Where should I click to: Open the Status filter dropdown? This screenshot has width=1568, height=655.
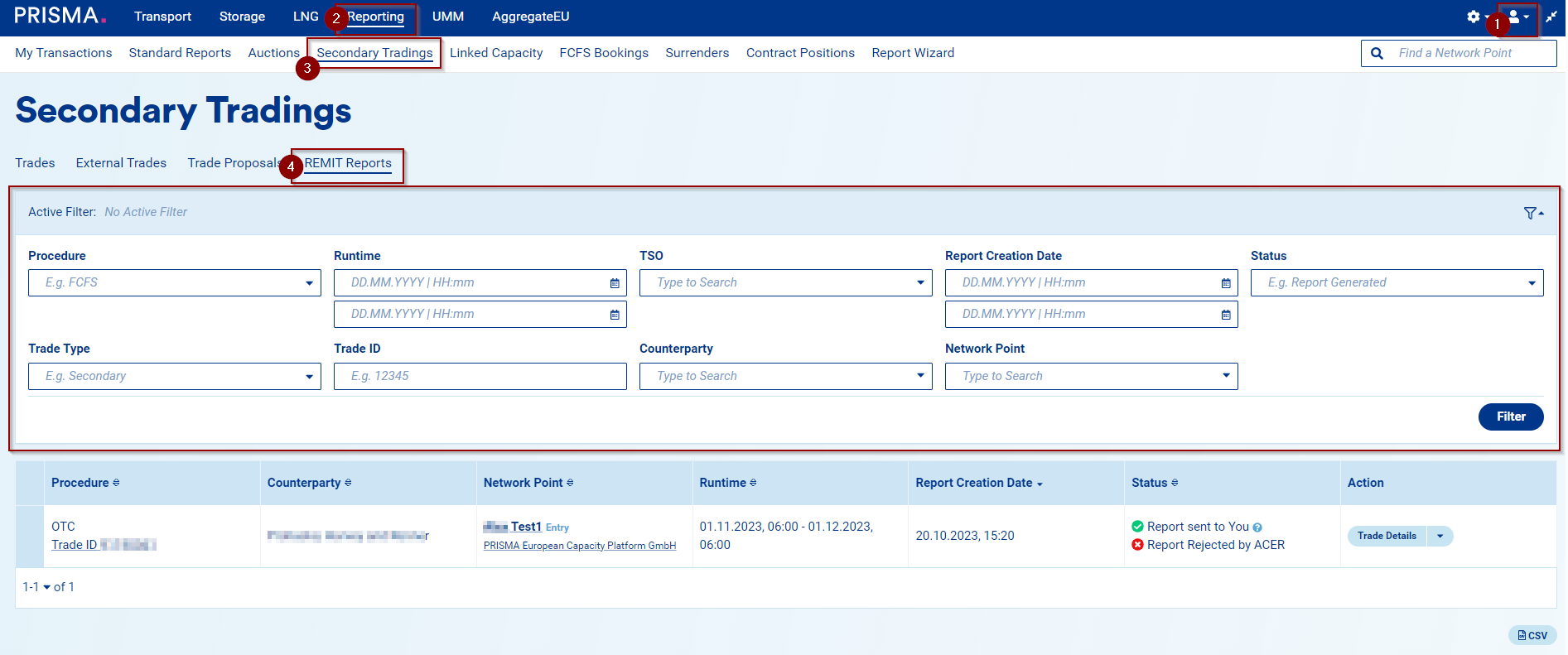coord(1532,283)
